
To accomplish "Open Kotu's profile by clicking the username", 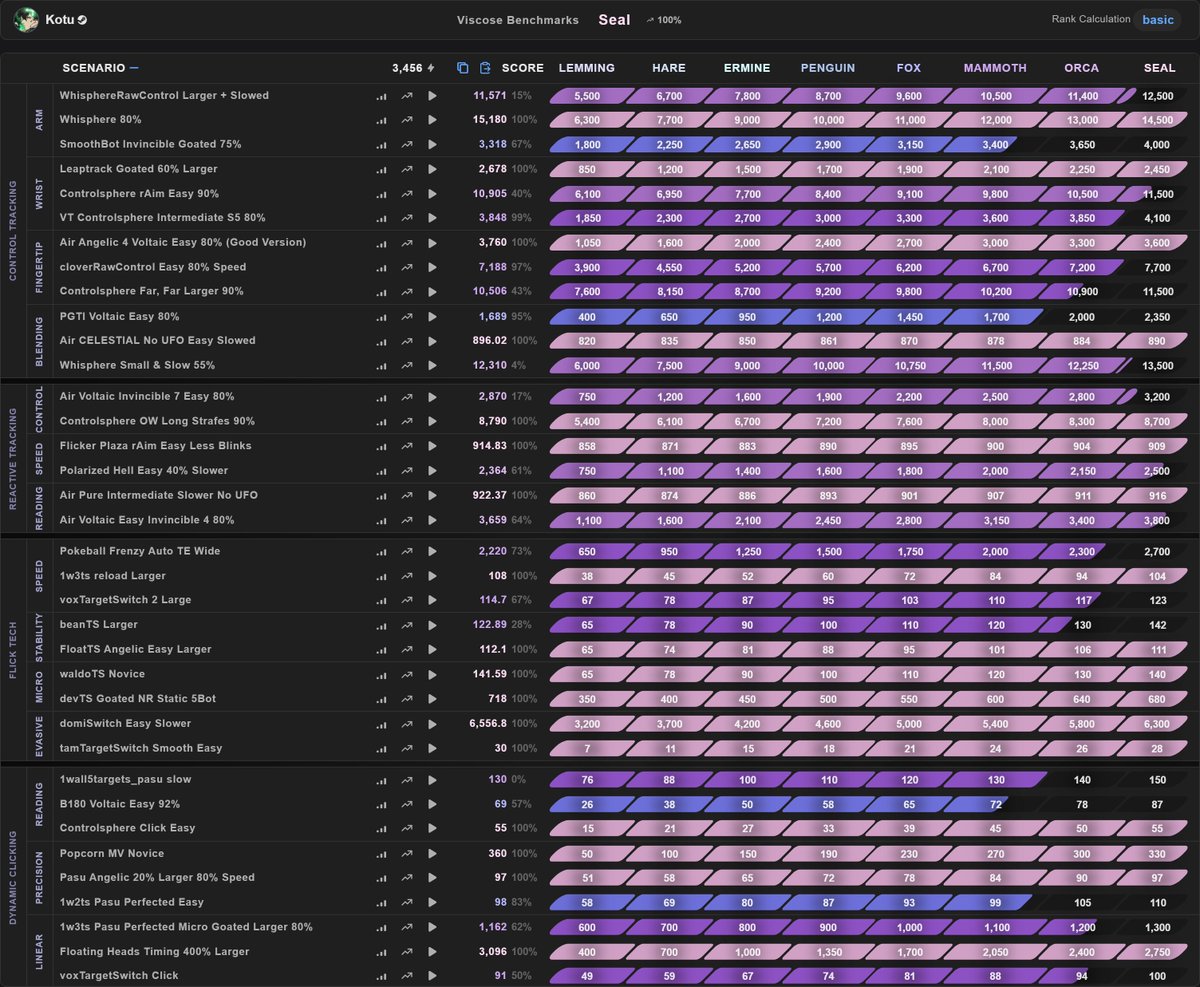I will click(x=59, y=19).
